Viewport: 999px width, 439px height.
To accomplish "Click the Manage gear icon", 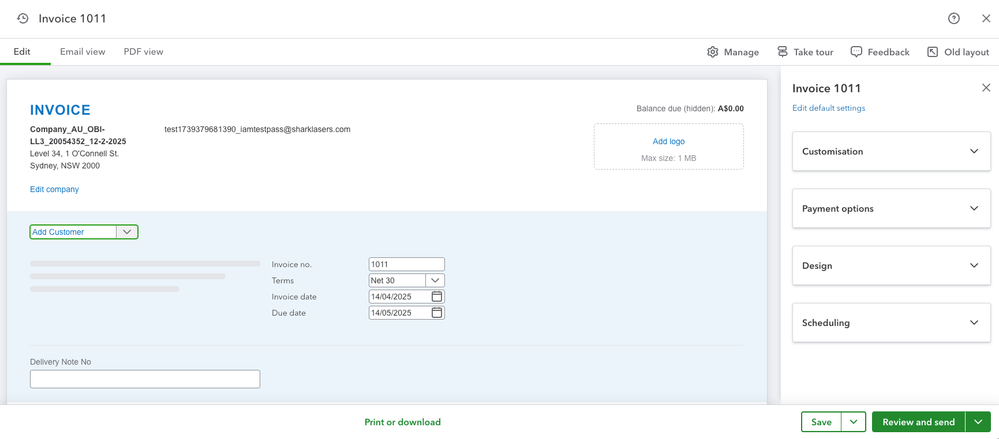I will [x=713, y=52].
